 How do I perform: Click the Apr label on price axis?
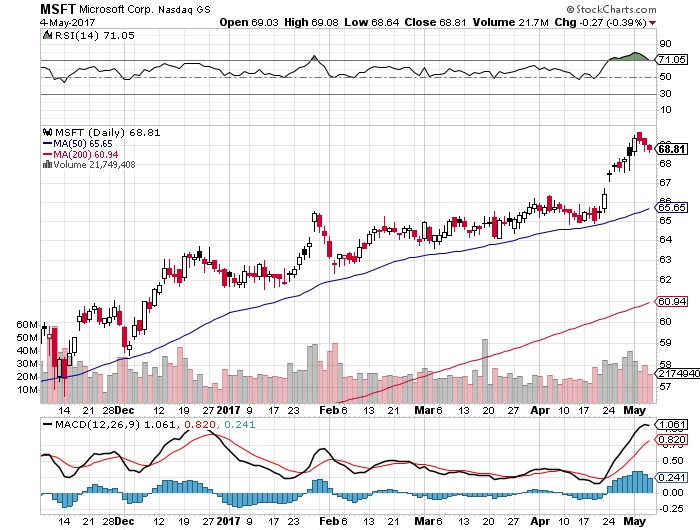click(x=540, y=410)
